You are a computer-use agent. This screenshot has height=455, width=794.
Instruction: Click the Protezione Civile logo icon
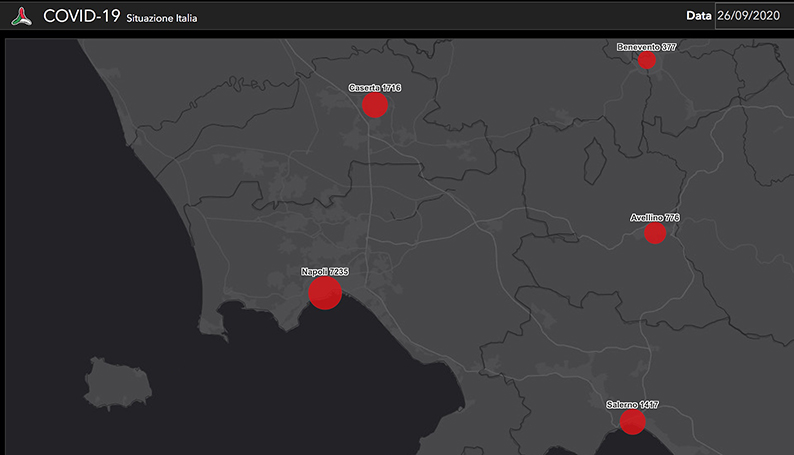(22, 16)
